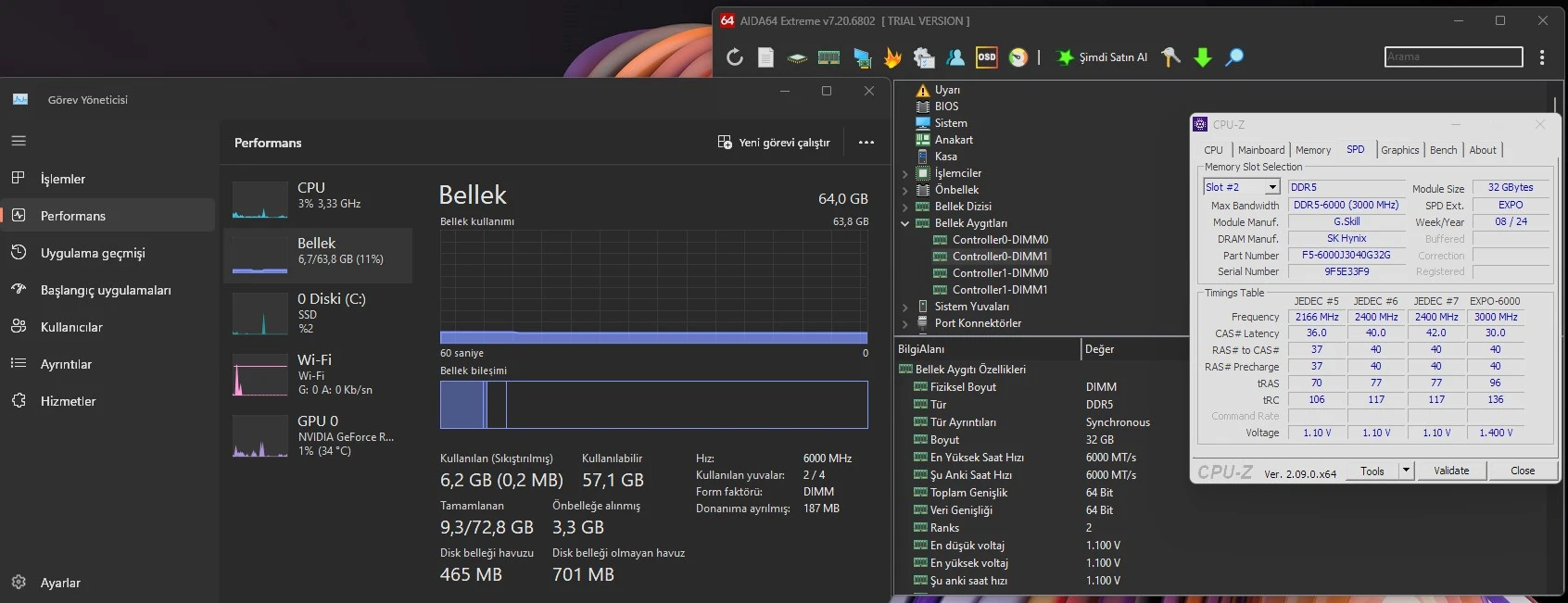The height and width of the screenshot is (603, 1568).
Task: Open the Tools dropdown arrow in CPU-Z
Action: pyautogui.click(x=1406, y=471)
